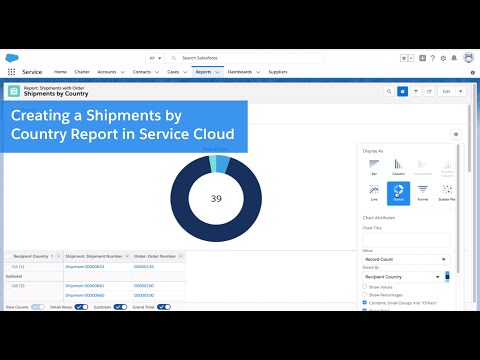Expand the Cases tab chevron

click(185, 72)
